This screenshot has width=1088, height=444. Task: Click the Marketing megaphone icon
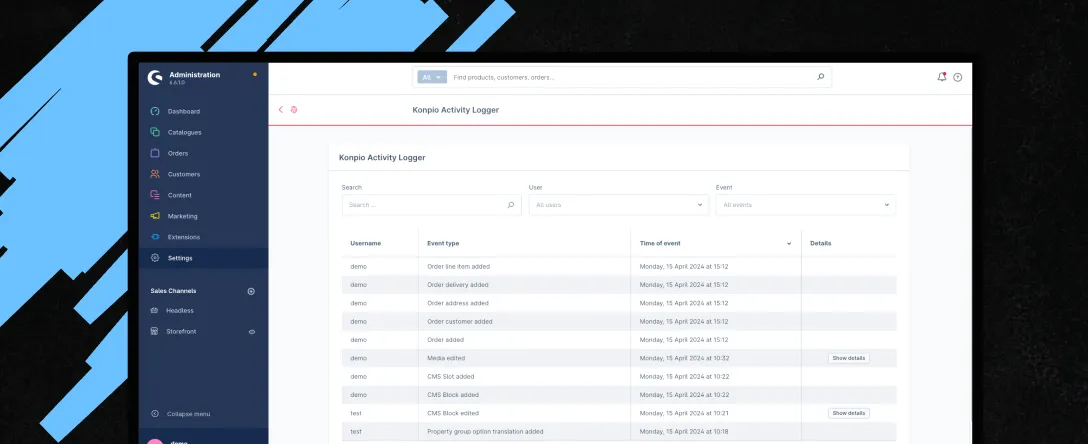(x=155, y=216)
